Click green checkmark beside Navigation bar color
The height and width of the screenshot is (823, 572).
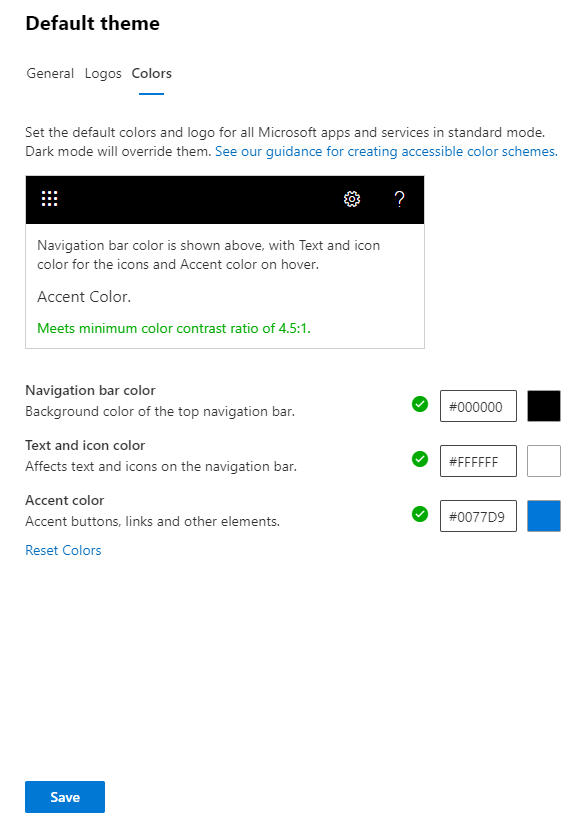pyautogui.click(x=420, y=404)
